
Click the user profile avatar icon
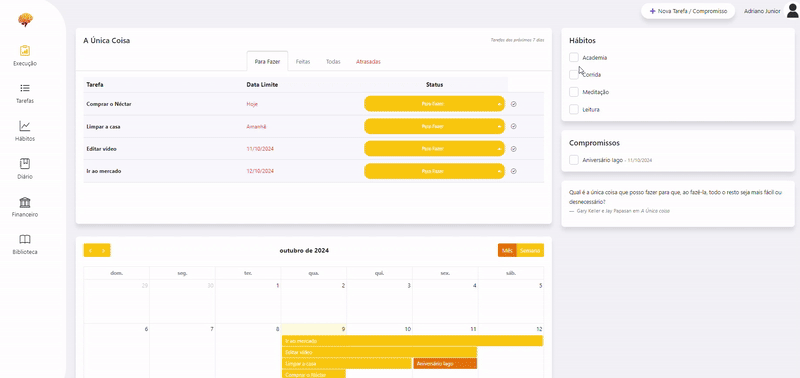click(x=792, y=11)
